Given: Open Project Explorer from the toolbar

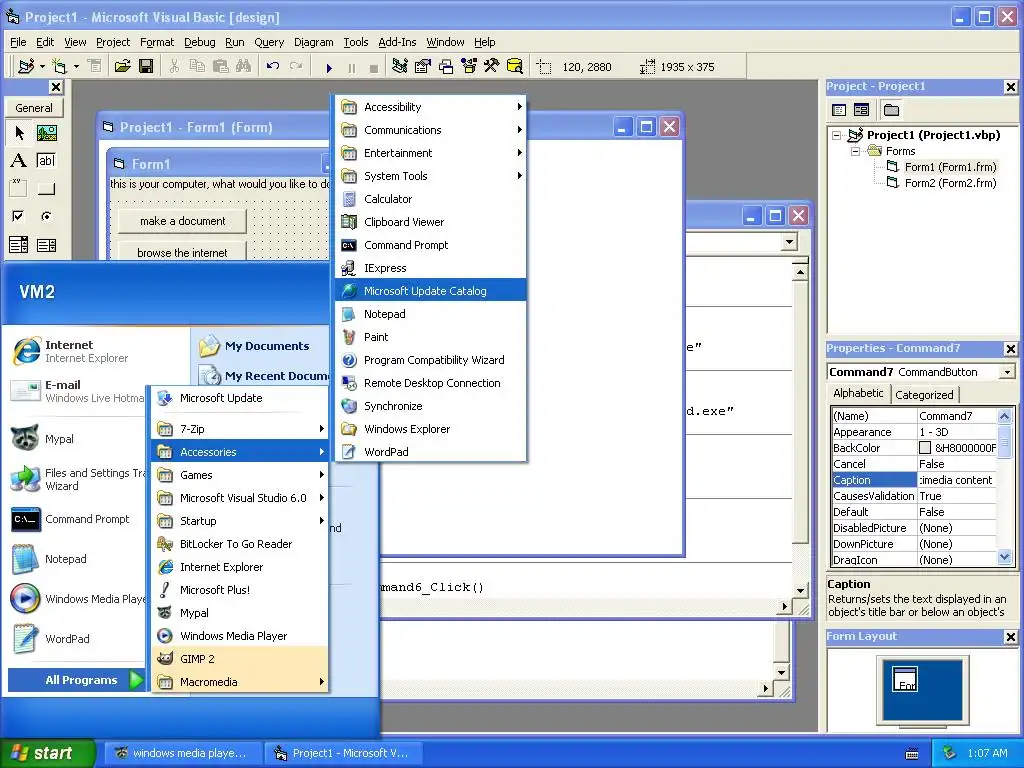Looking at the screenshot, I should (x=400, y=66).
